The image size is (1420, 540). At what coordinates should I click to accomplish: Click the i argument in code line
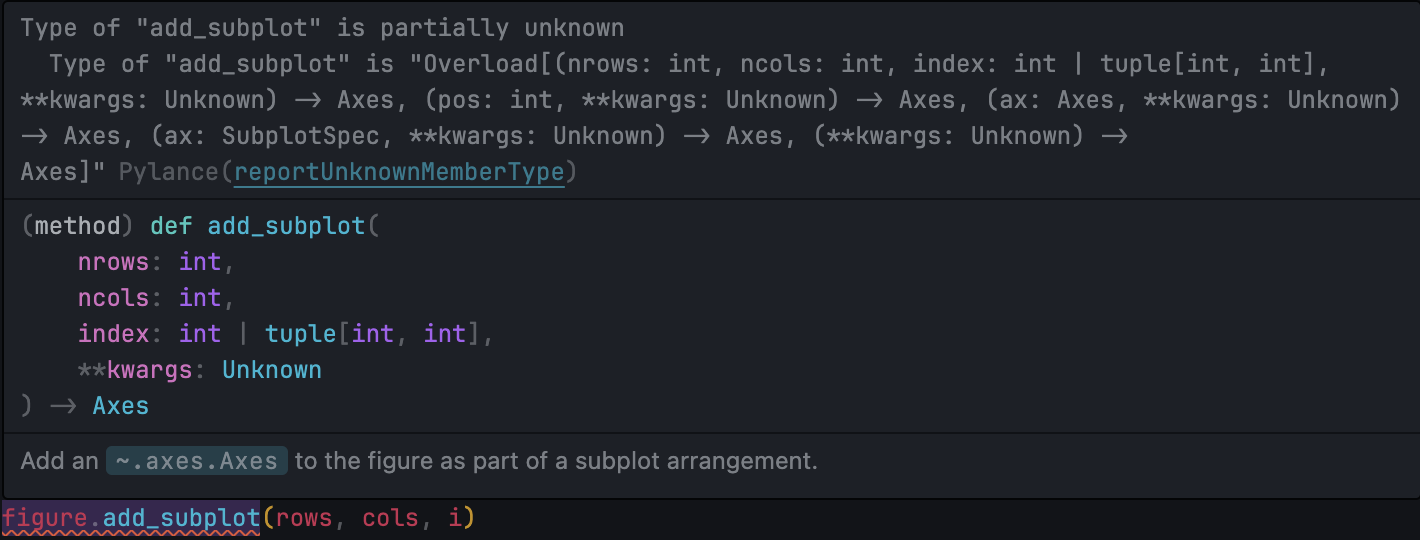tap(456, 519)
